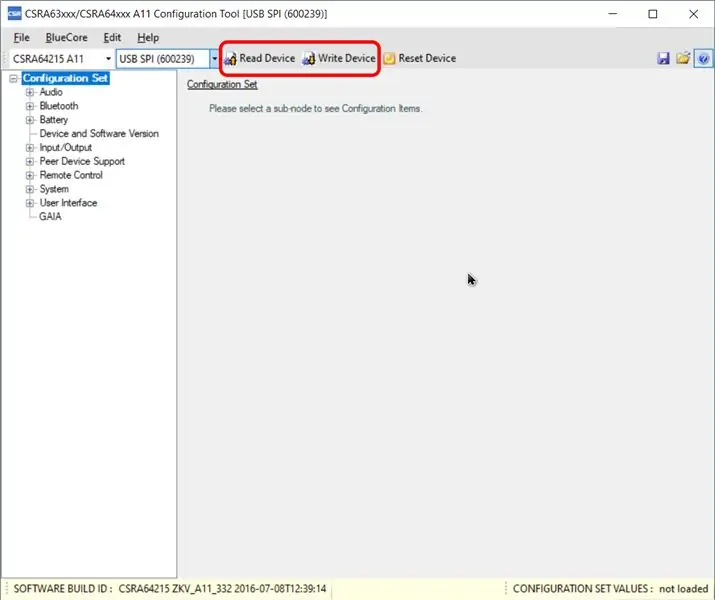
Task: Select the Input/Output tree item label
Action: pos(66,148)
